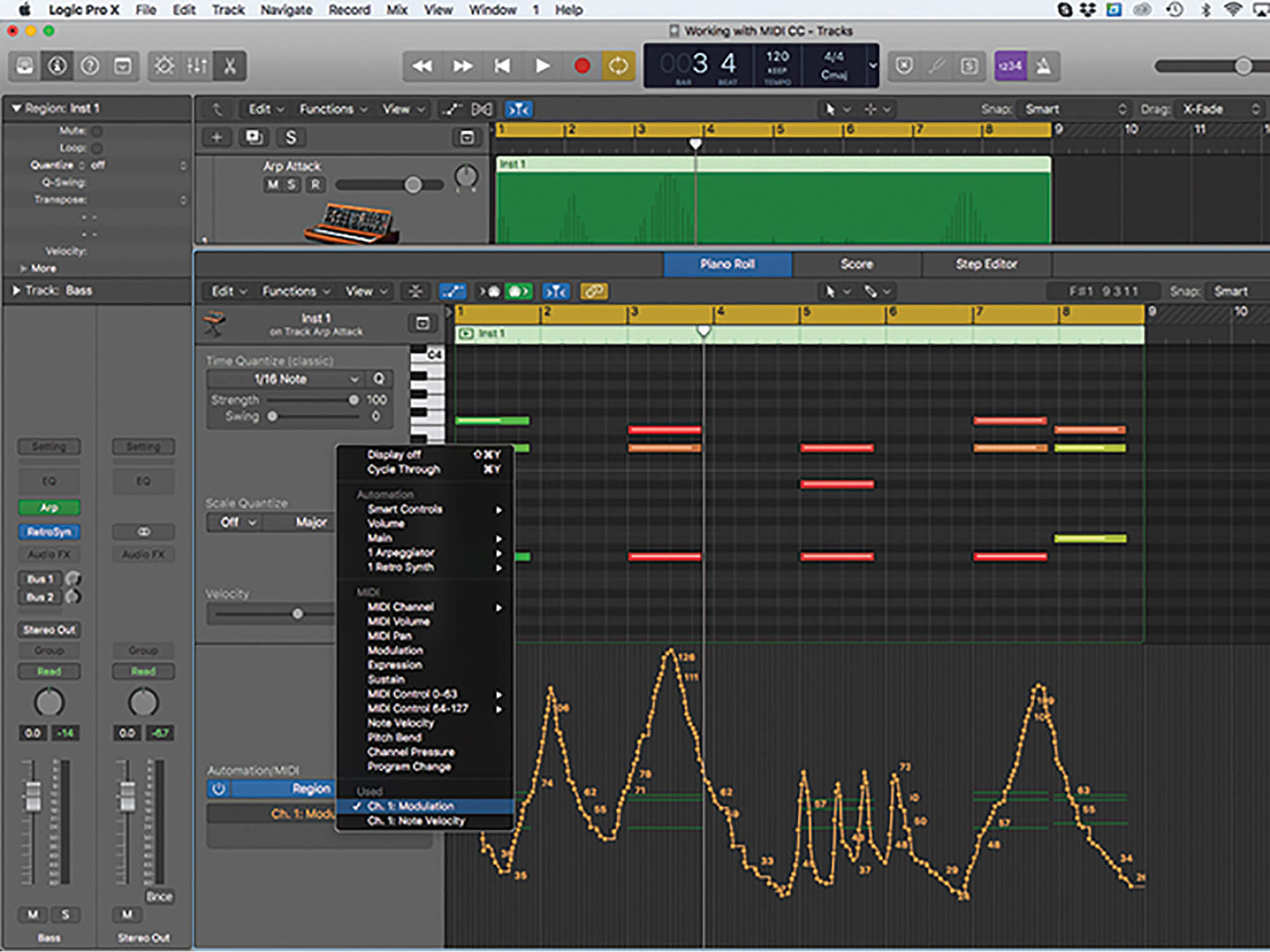The width and height of the screenshot is (1270, 952).
Task: Select the Scissors editing tool icon
Action: (230, 65)
